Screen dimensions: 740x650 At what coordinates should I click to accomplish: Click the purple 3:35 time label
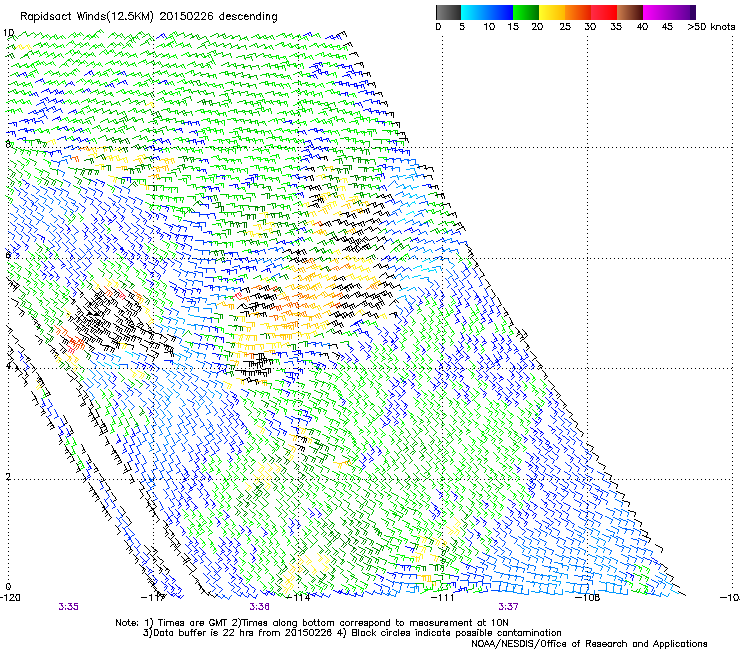(x=68, y=607)
